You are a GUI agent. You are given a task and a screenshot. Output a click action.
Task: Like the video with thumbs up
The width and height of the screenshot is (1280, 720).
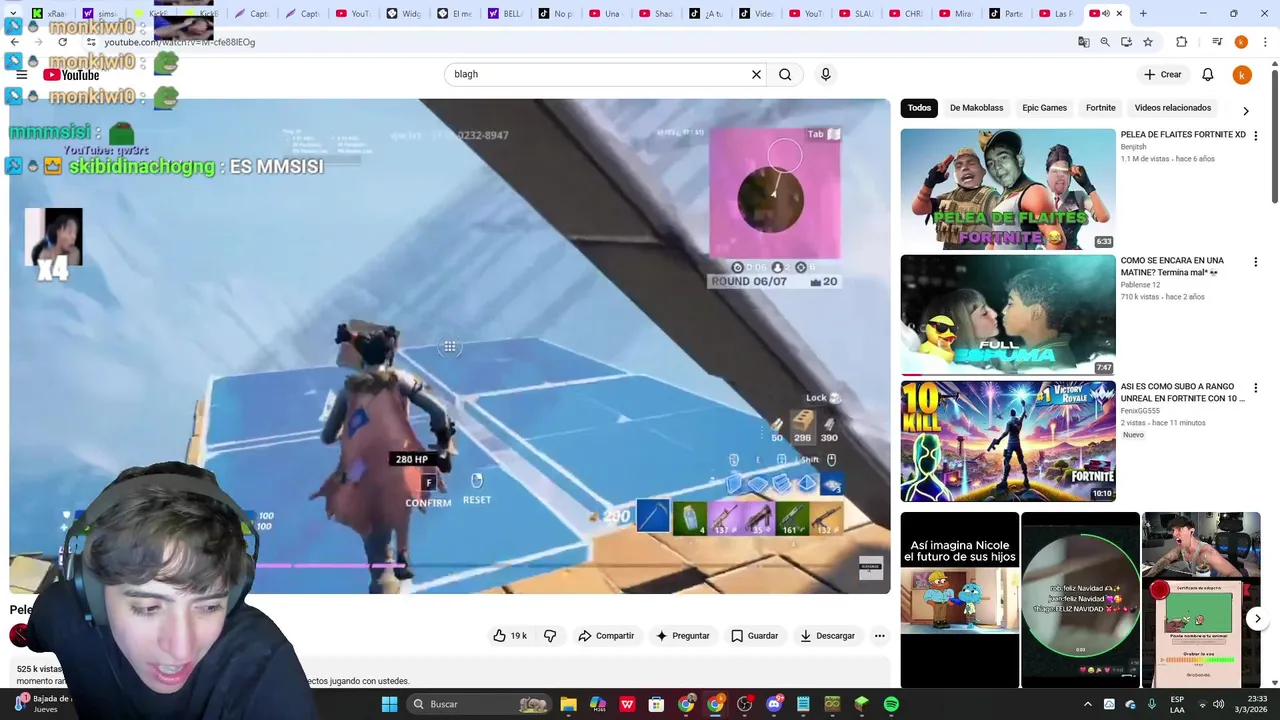510,636
